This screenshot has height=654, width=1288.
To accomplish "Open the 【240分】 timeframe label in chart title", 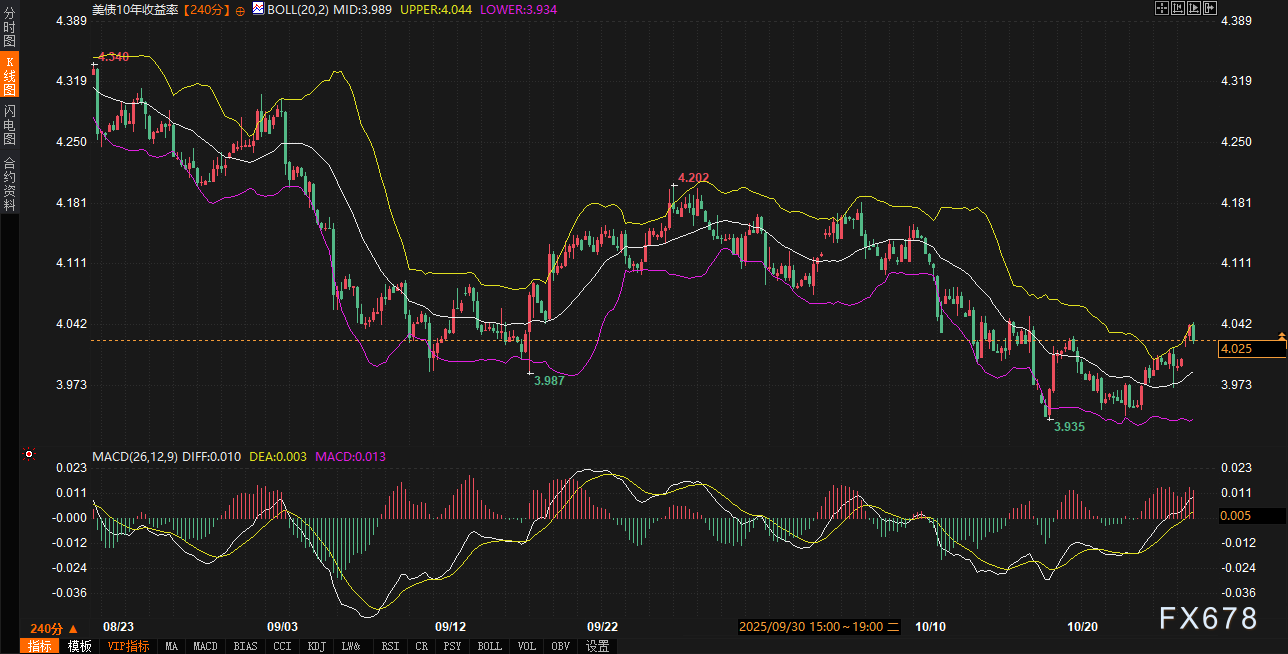I will coord(207,9).
